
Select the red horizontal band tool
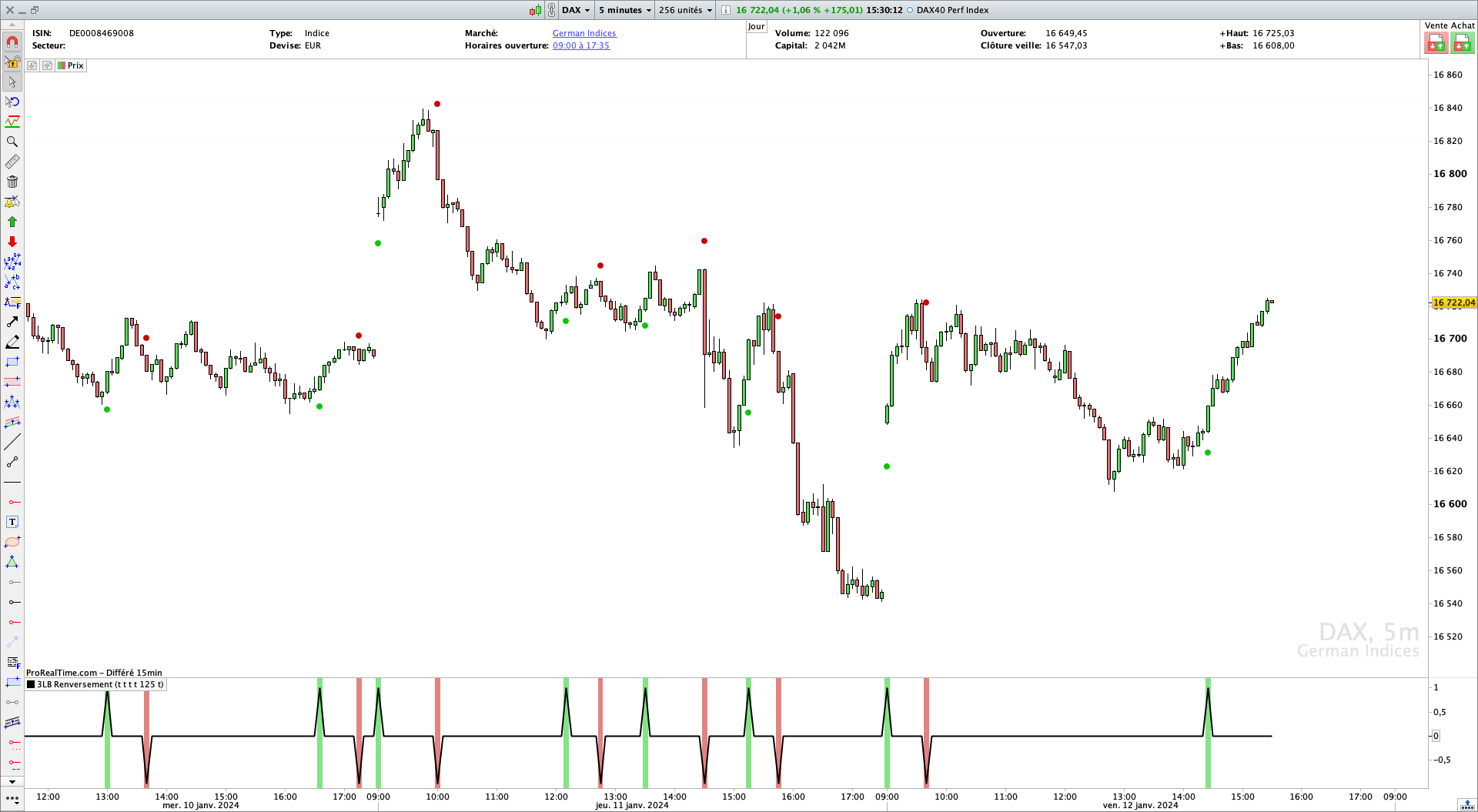pyautogui.click(x=12, y=382)
